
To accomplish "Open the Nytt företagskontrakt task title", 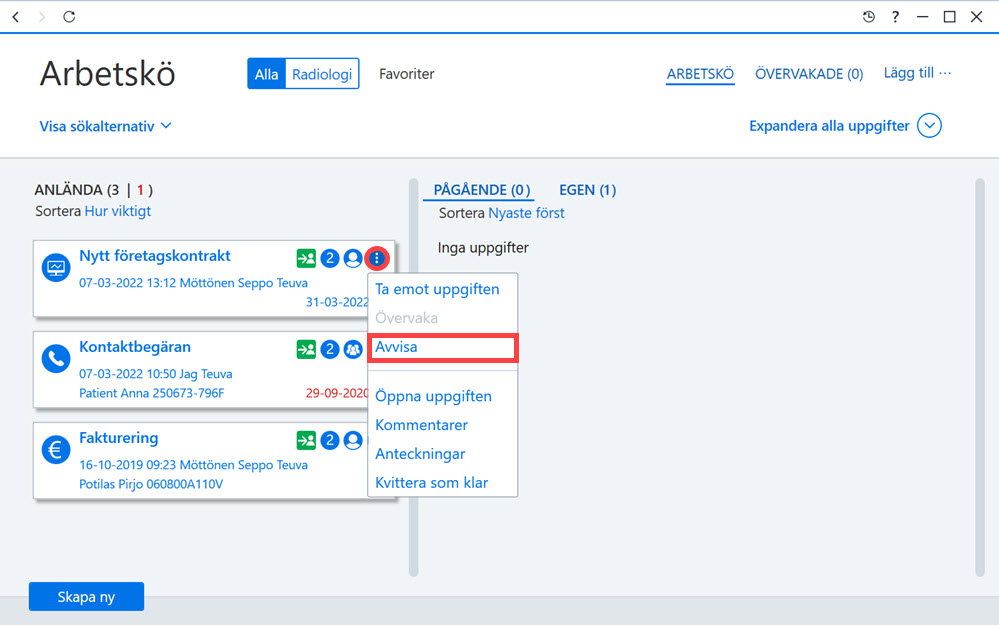I will [x=155, y=256].
